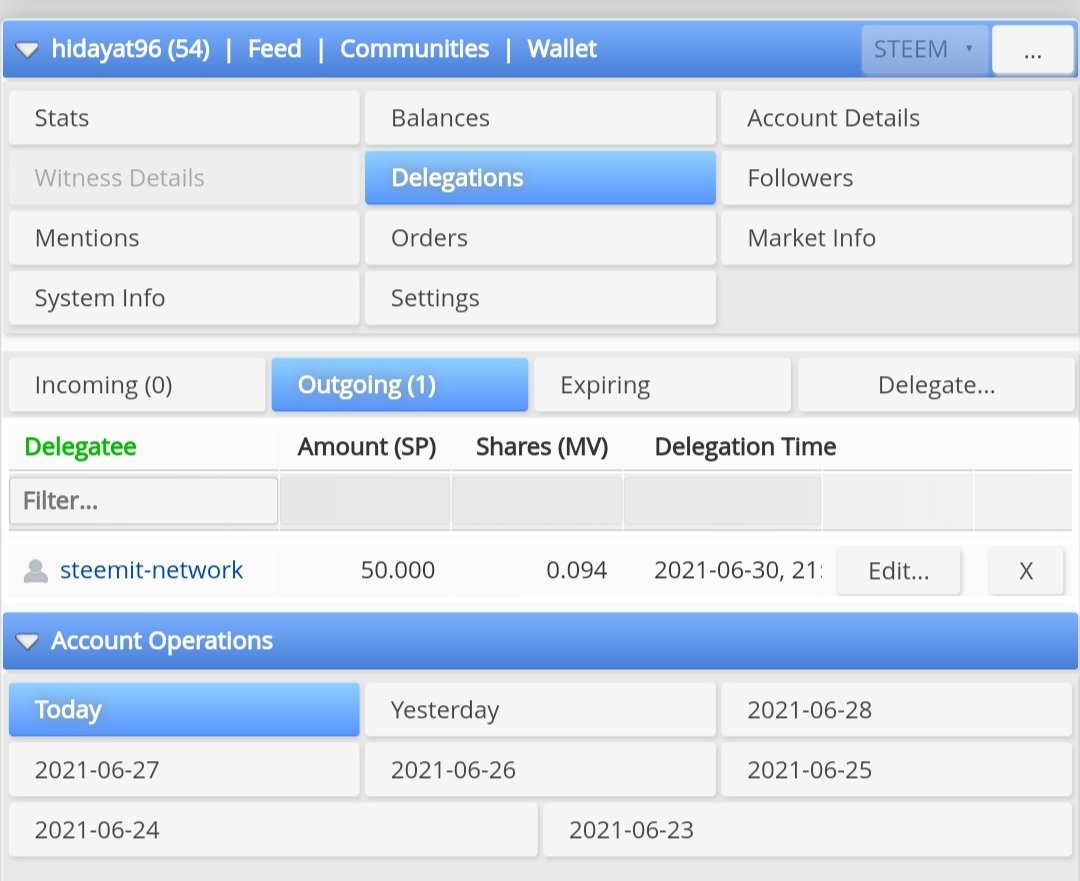This screenshot has height=881, width=1080.
Task: Open the Communities link
Action: [x=414, y=49]
